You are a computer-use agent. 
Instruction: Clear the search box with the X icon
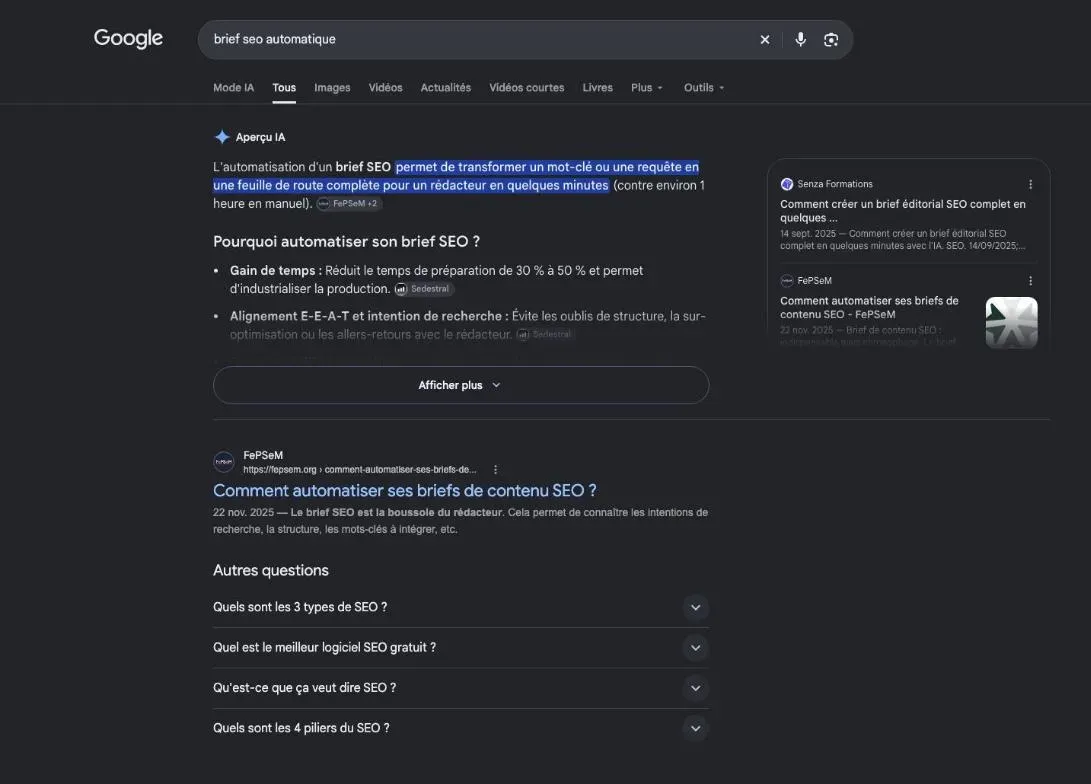tap(765, 40)
